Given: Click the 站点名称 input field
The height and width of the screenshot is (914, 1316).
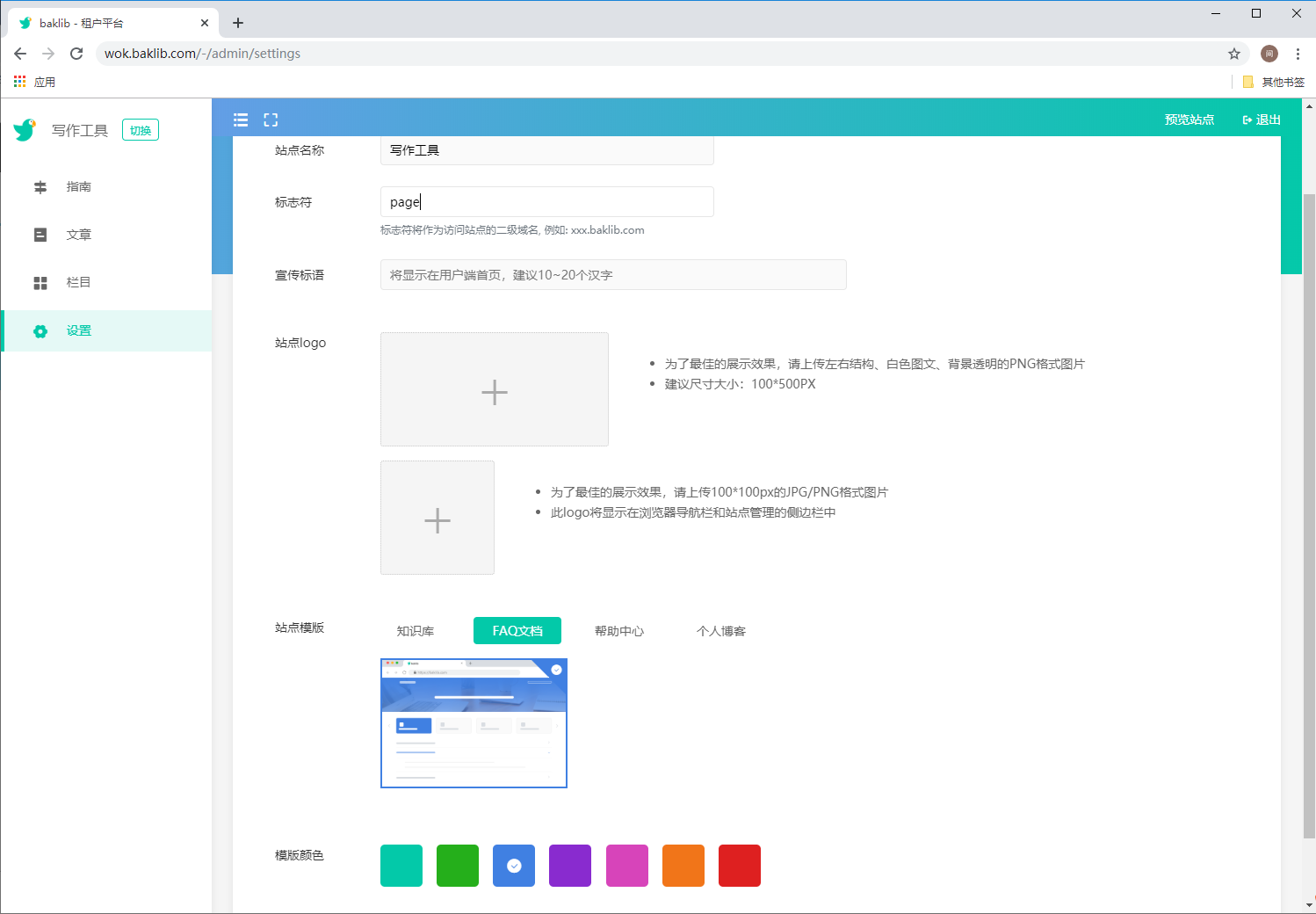Looking at the screenshot, I should pos(546,150).
